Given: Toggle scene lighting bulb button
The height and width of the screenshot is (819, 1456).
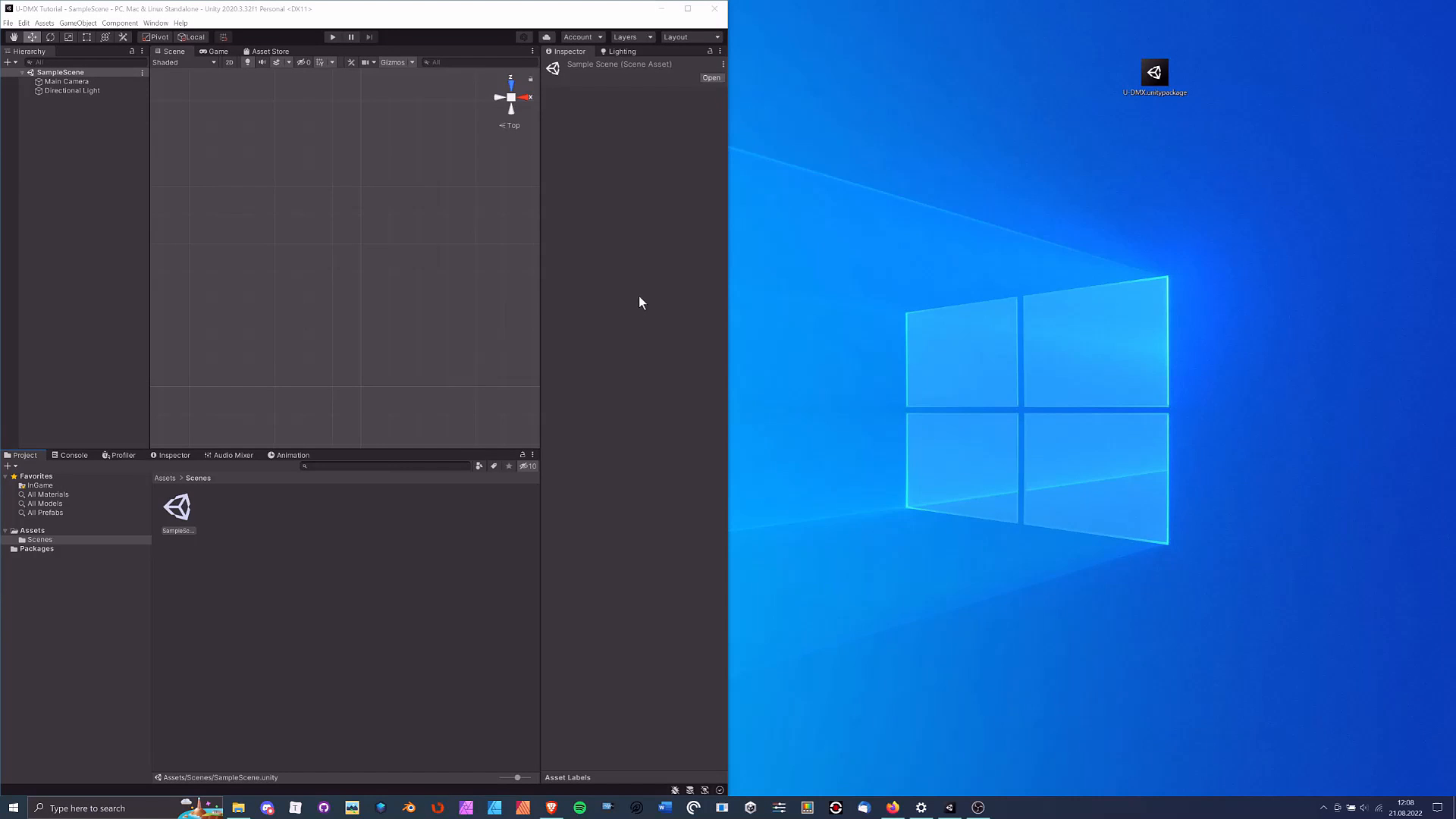Looking at the screenshot, I should (x=247, y=62).
